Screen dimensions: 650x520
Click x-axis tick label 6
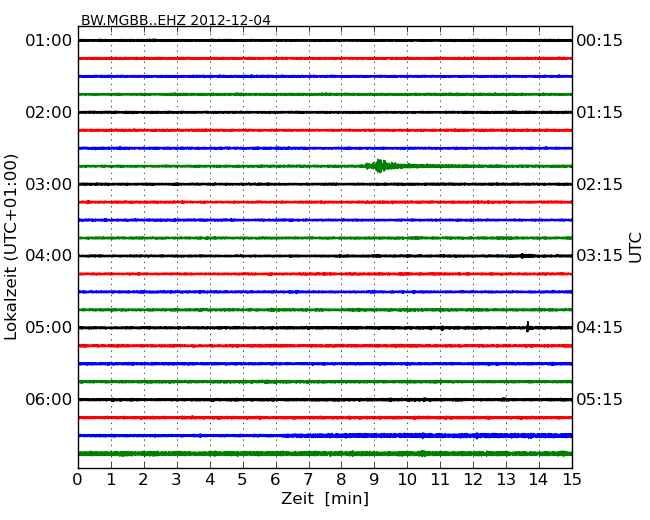coord(275,480)
